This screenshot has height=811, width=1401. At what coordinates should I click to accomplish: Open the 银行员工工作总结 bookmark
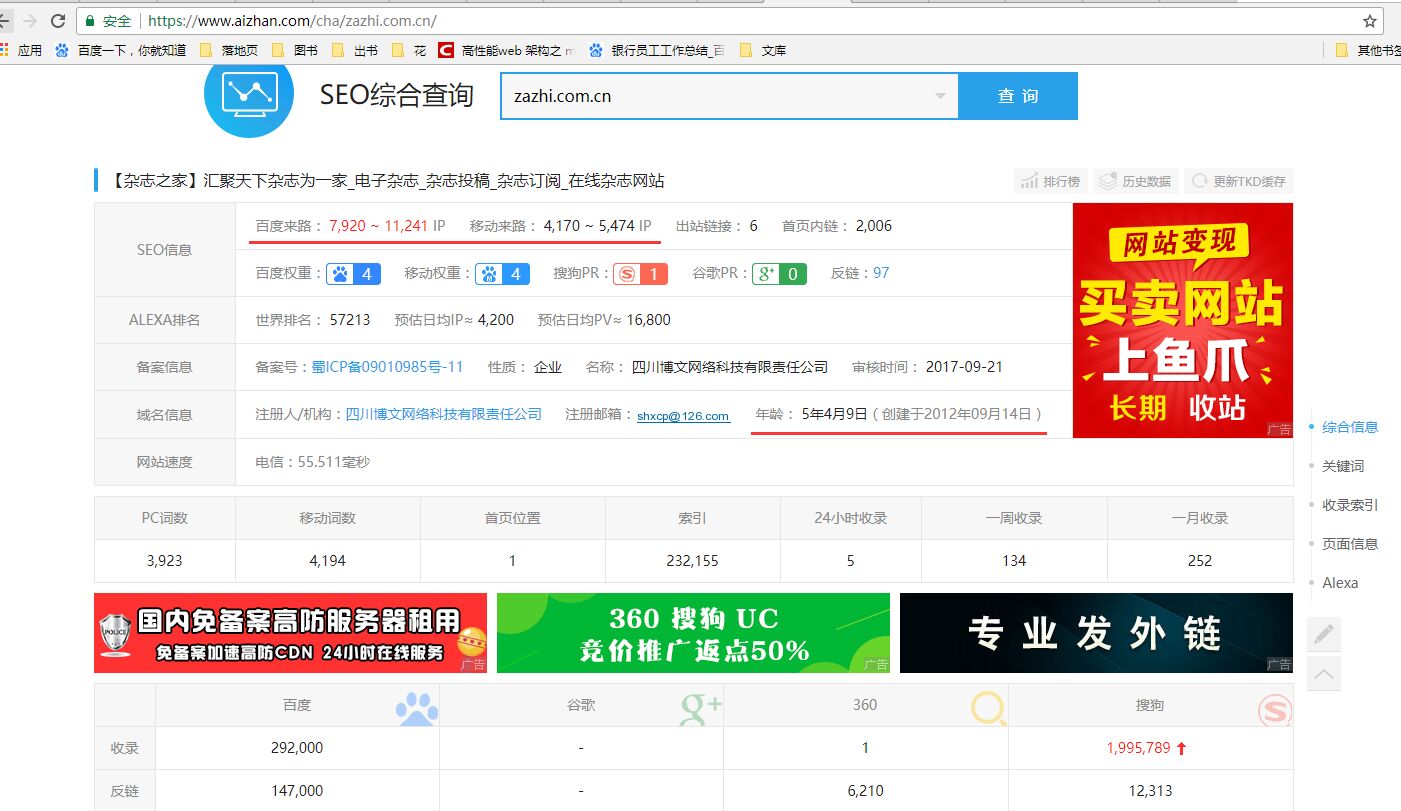[657, 50]
